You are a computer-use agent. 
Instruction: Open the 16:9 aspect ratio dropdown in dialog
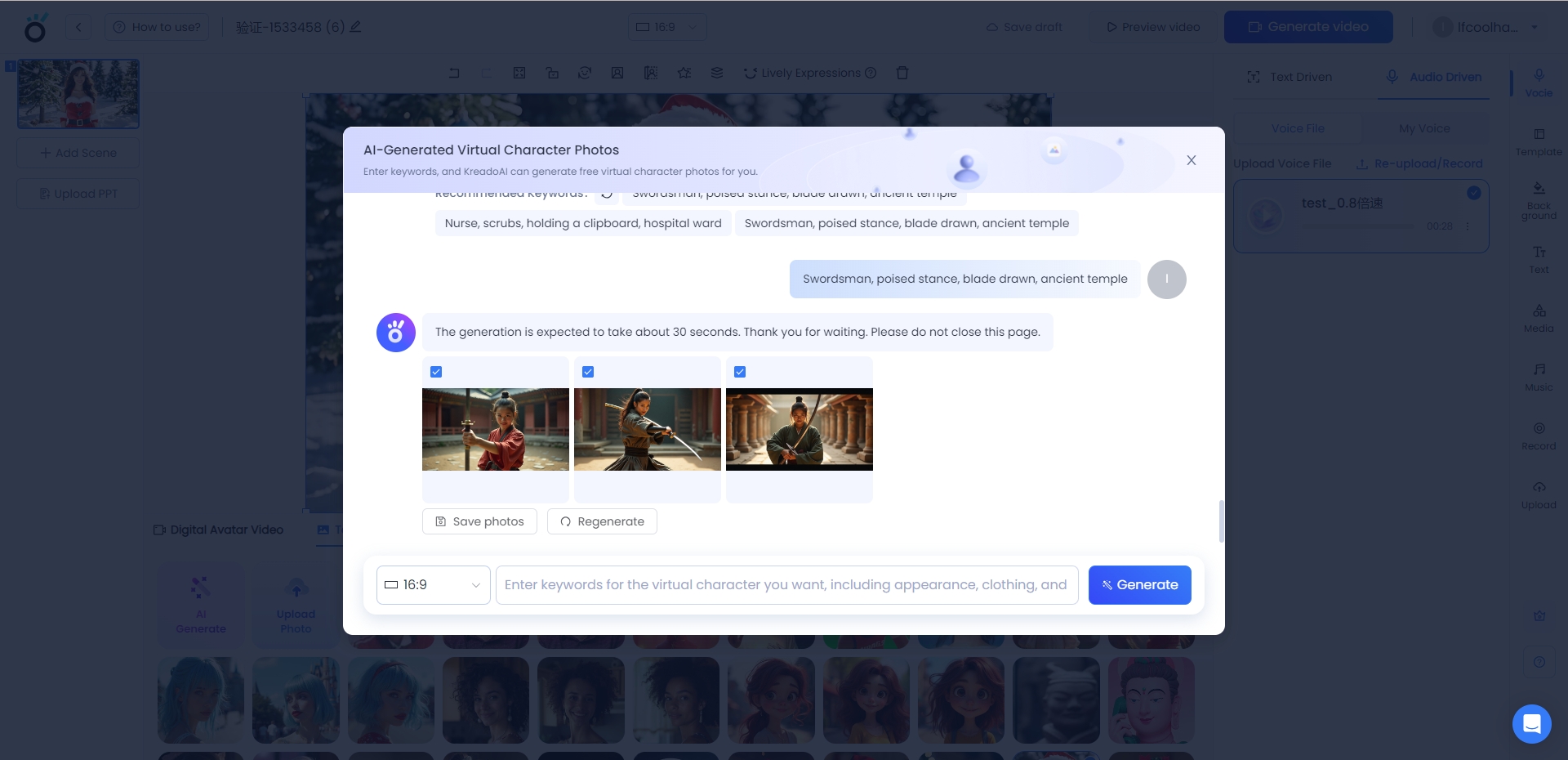point(433,585)
